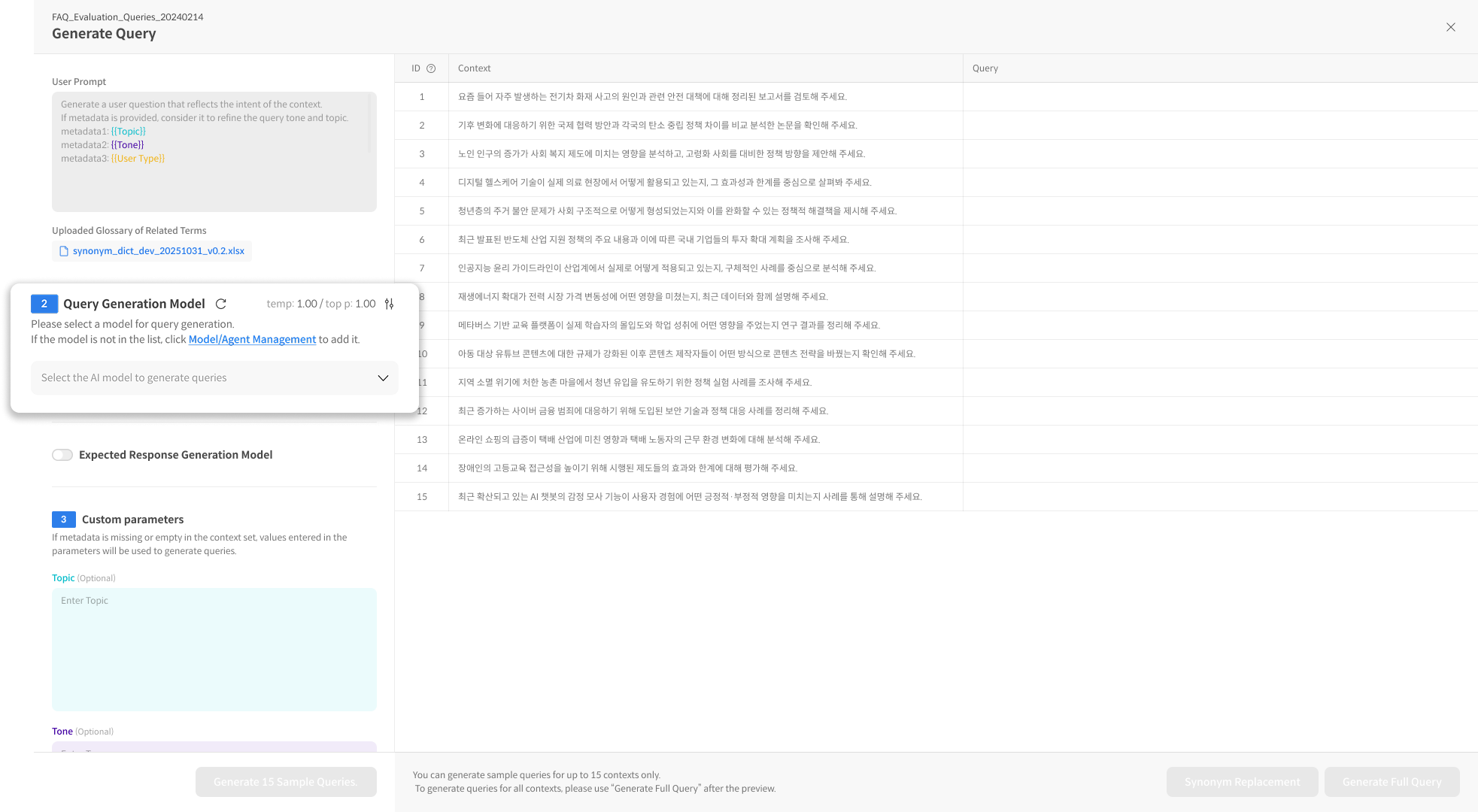
Task: Close the Generate Query dialog
Action: 1450,27
